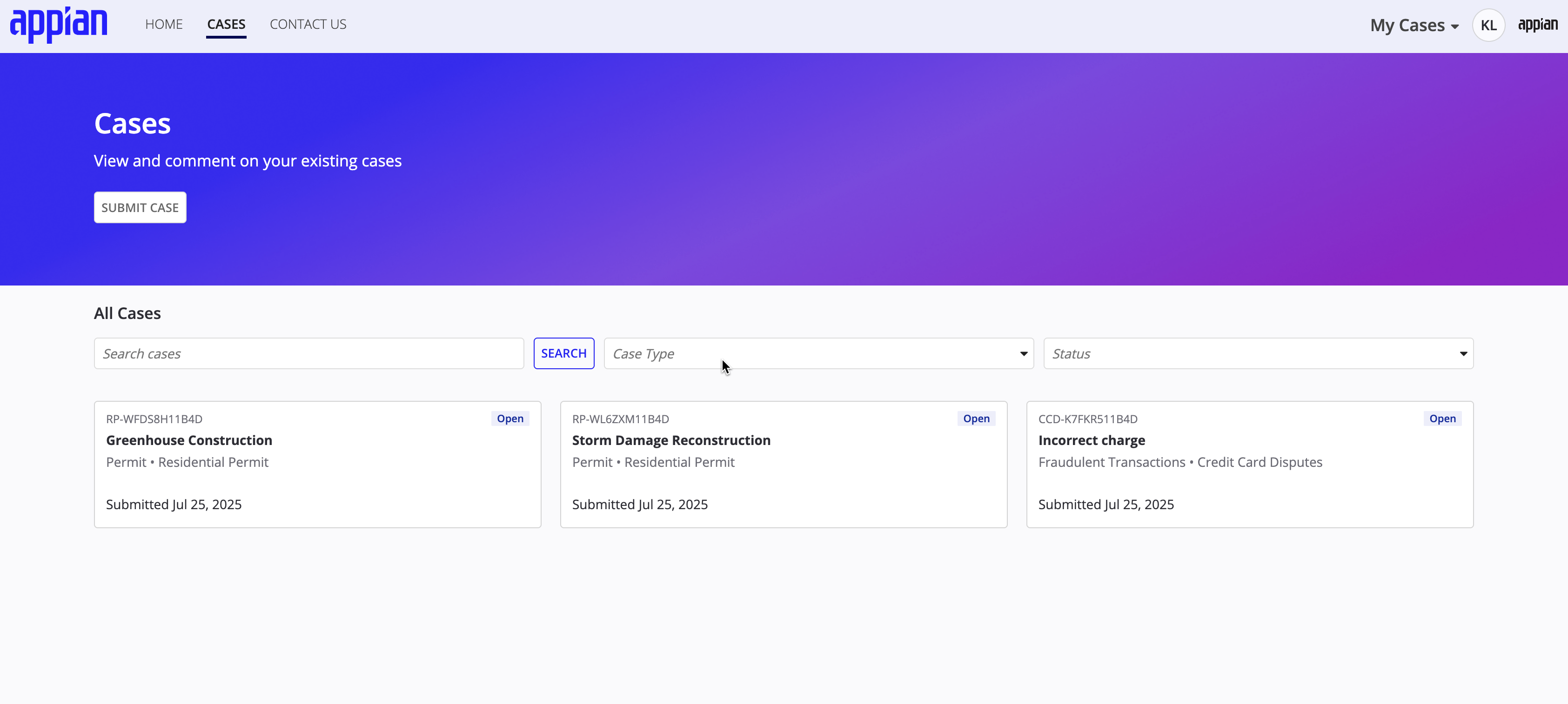Viewport: 1568px width, 704px height.
Task: Focus the Search cases input field
Action: pos(308,353)
